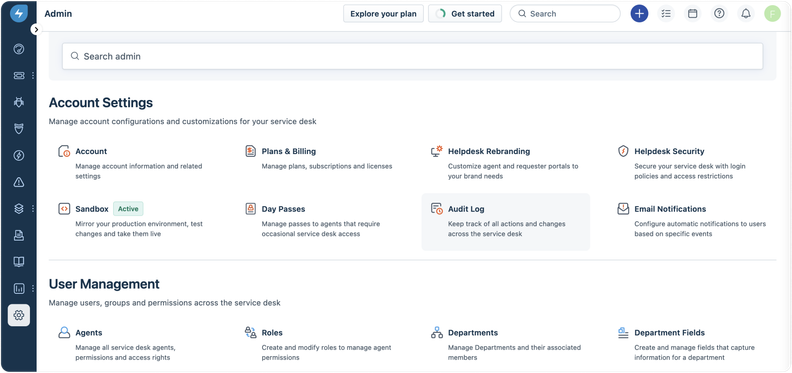792x373 pixels.
Task: Click the Account Settings heading
Action: [x=101, y=103]
